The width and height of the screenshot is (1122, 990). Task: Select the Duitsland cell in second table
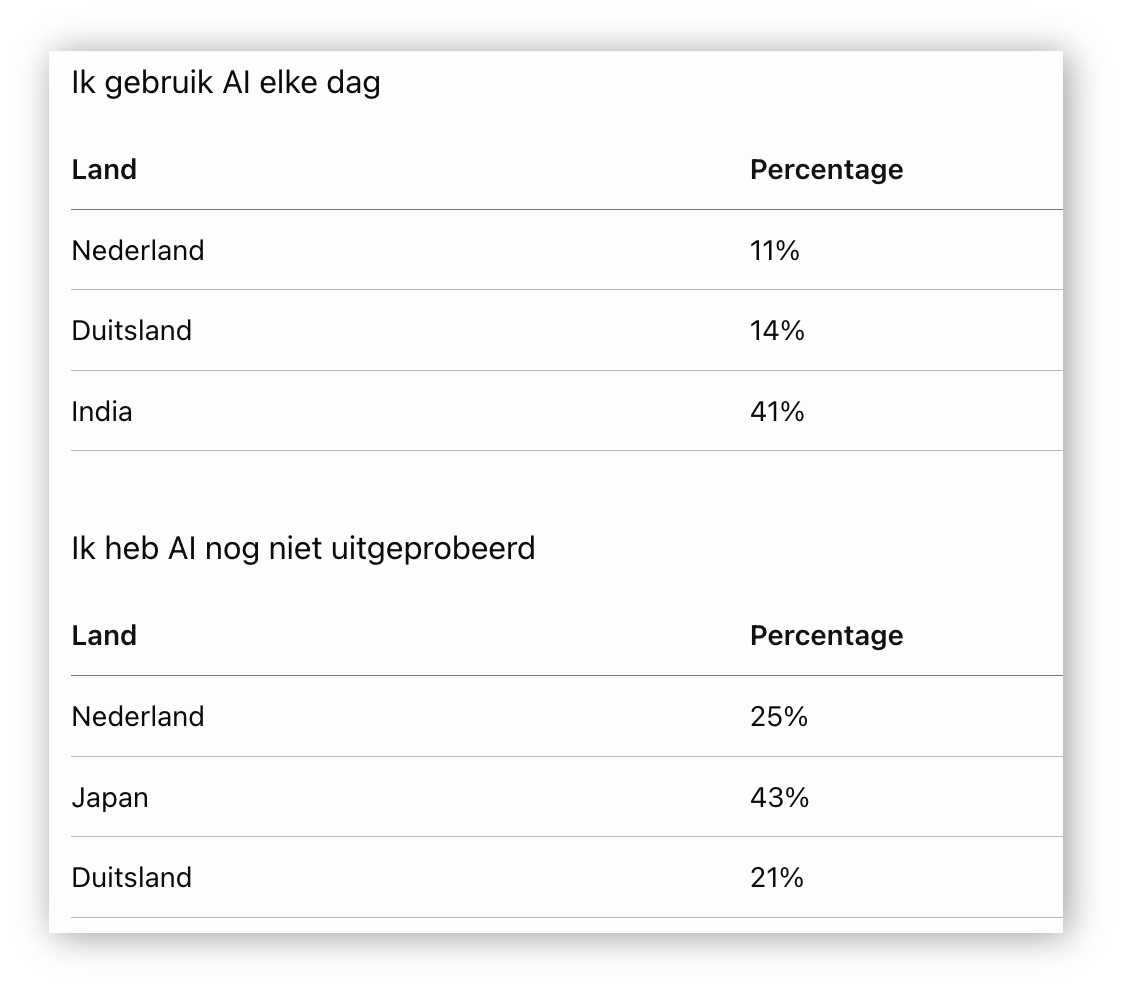(x=132, y=878)
